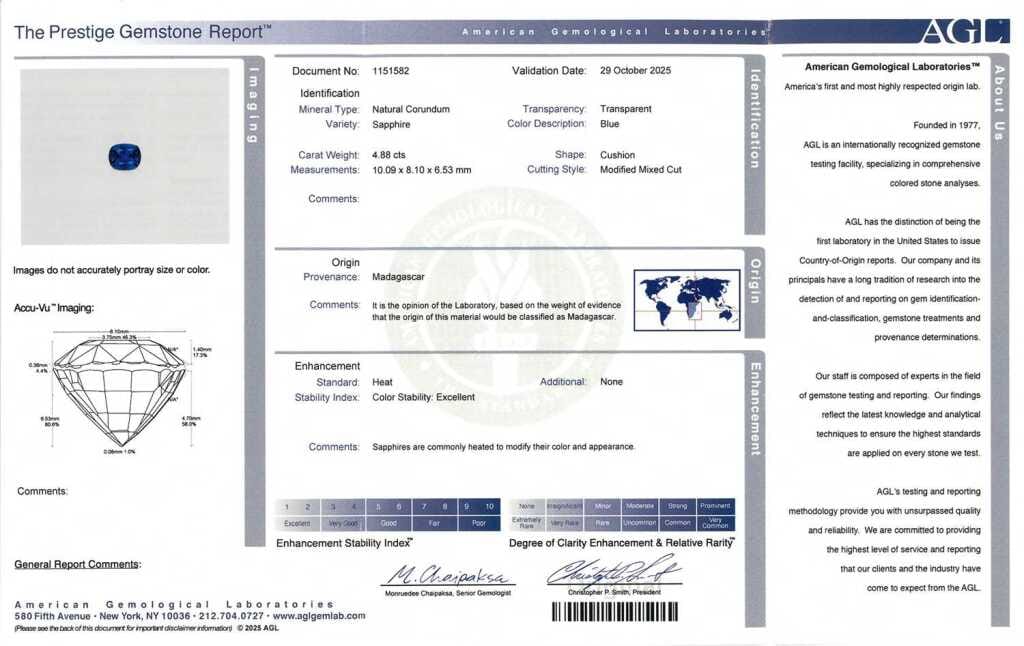Click the Christopher P. Smith handwritten signature
Image resolution: width=1024 pixels, height=646 pixels.
[x=614, y=572]
